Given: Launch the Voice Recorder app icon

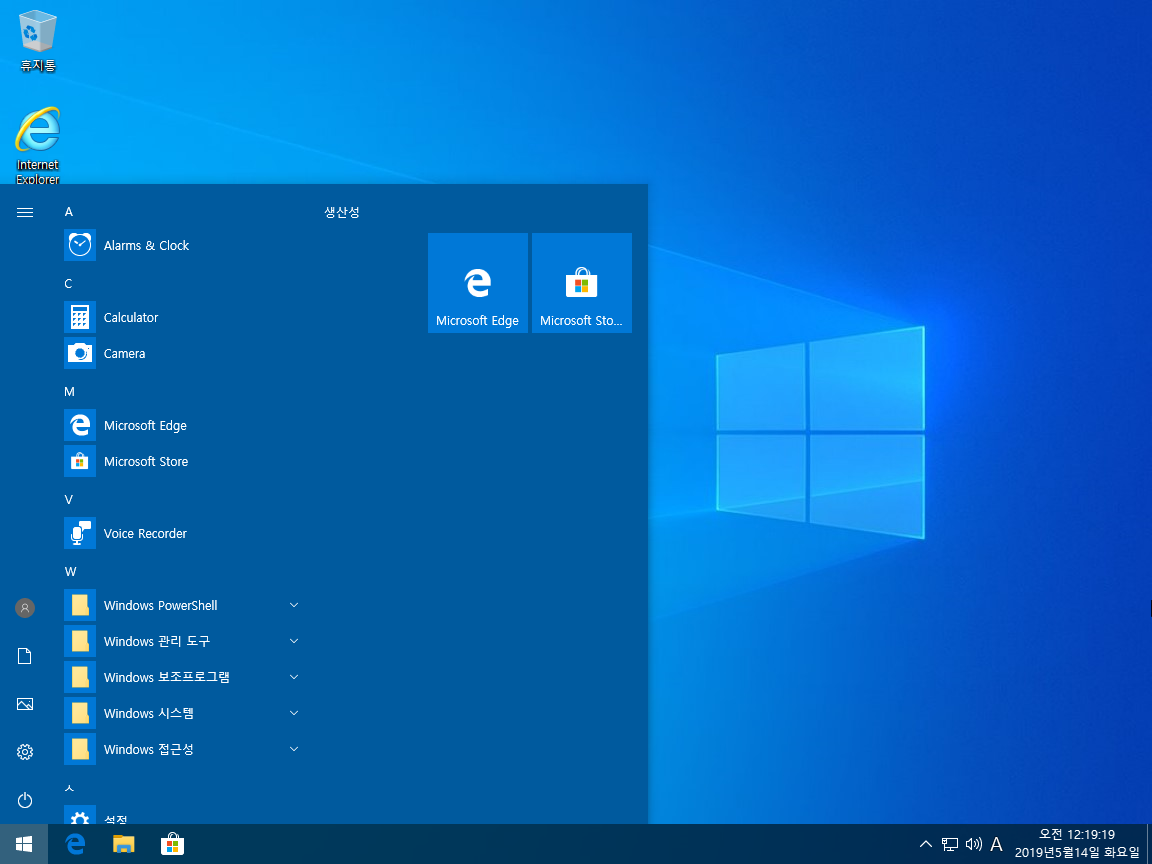Looking at the screenshot, I should pyautogui.click(x=79, y=533).
